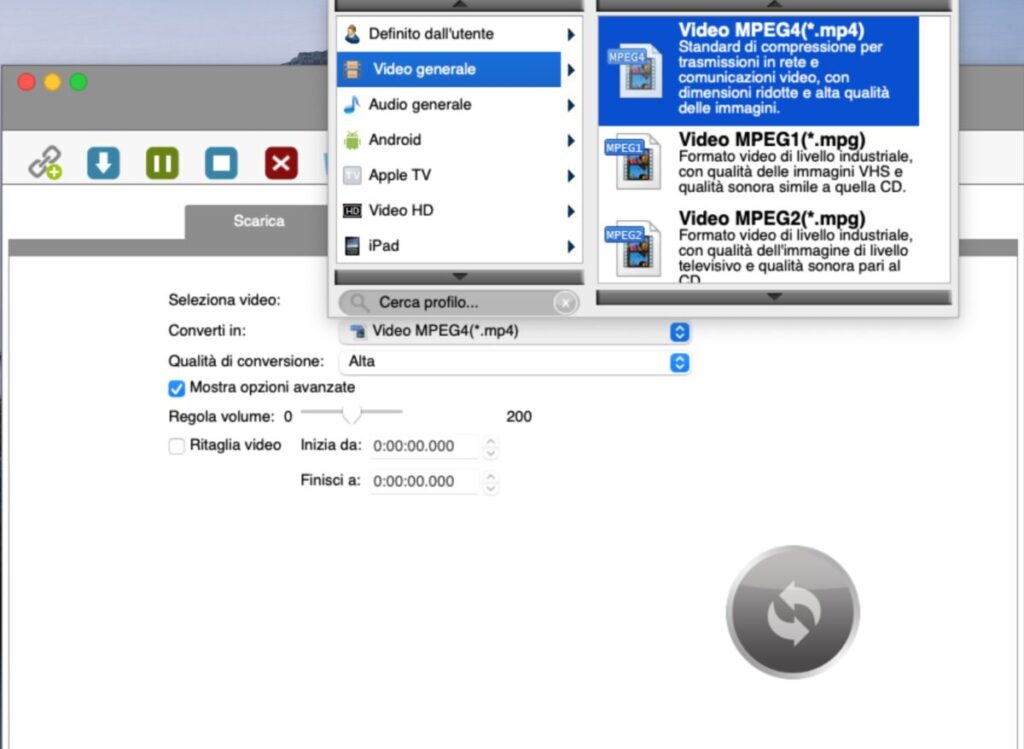Click the paste URL link icon
This screenshot has height=749, width=1024.
(44, 163)
